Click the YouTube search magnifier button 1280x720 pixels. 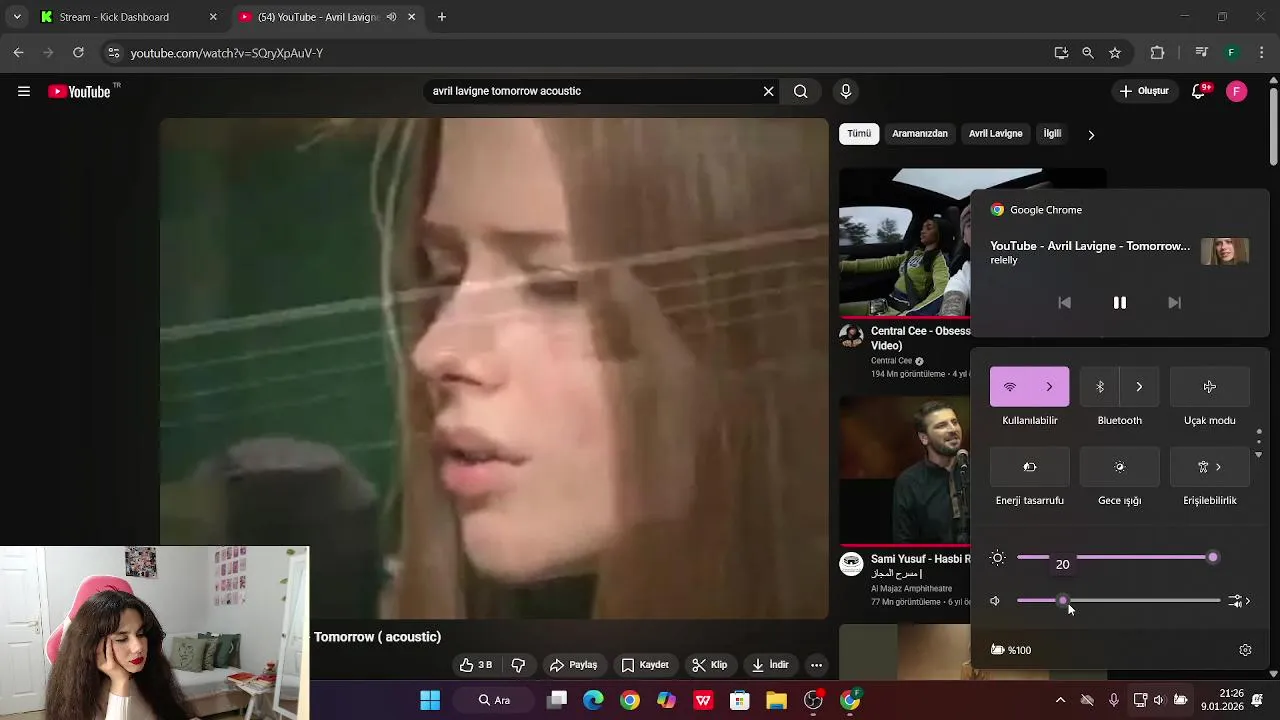click(x=801, y=91)
